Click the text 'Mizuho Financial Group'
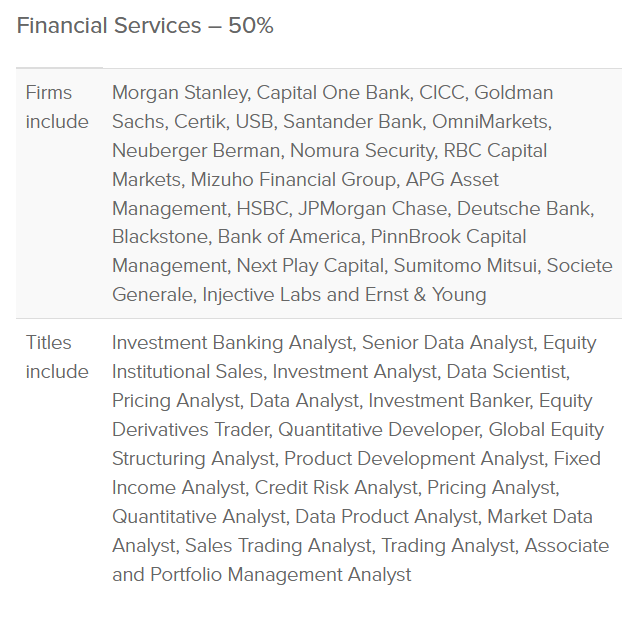636x624 pixels. [293, 179]
